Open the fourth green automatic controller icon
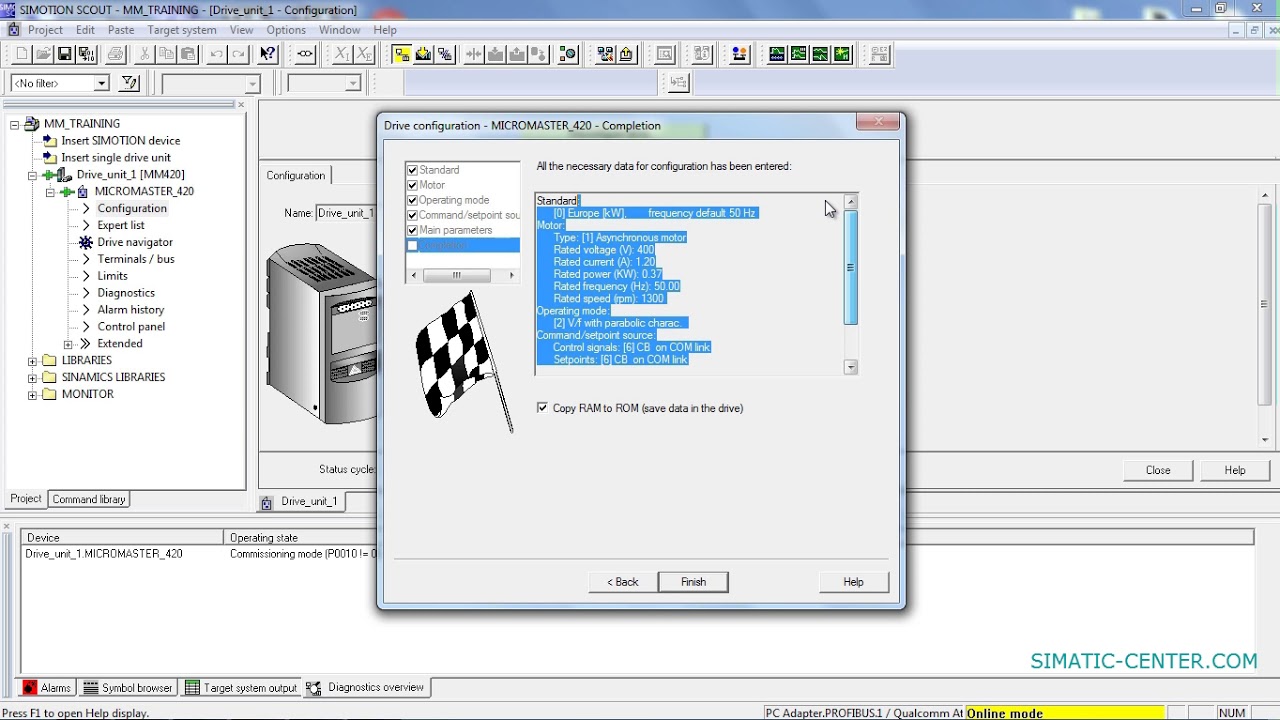Viewport: 1280px width, 720px height. [842, 54]
